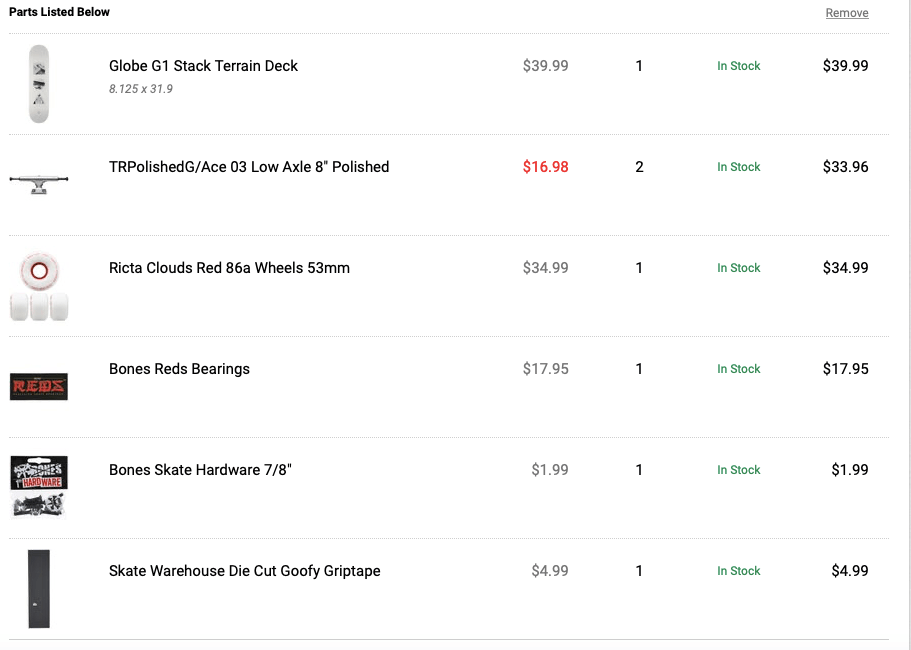
Task: Click the griptape product thumbnail
Action: (x=39, y=588)
